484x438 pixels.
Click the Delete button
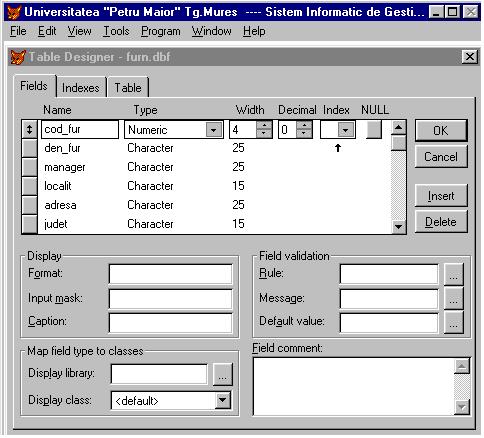coord(441,222)
